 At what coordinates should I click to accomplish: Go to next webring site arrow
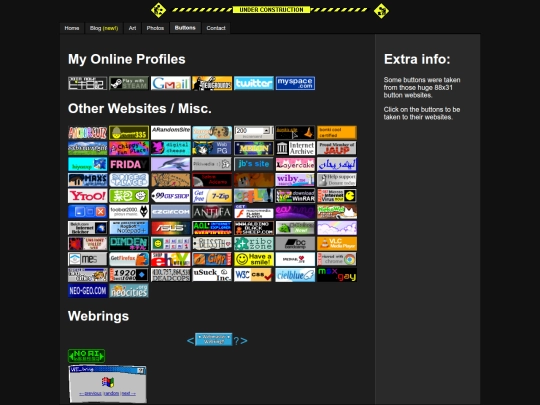click(x=244, y=341)
